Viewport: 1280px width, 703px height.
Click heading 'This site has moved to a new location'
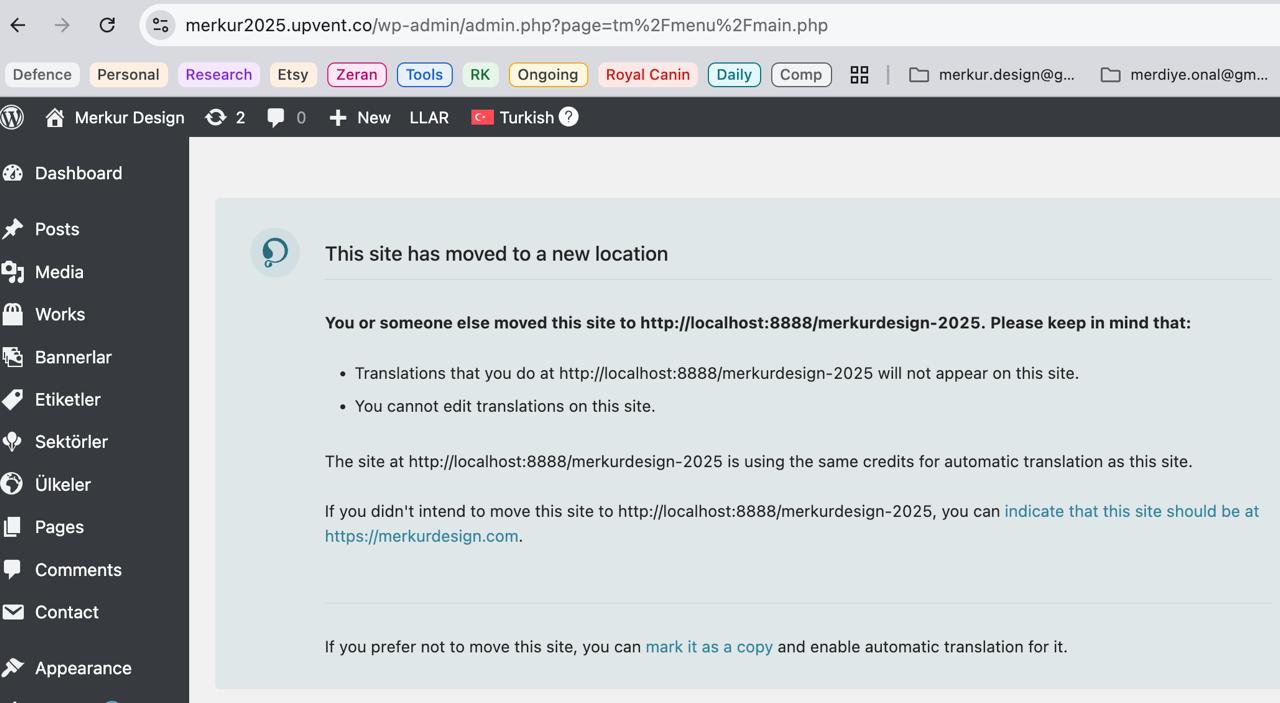(496, 254)
